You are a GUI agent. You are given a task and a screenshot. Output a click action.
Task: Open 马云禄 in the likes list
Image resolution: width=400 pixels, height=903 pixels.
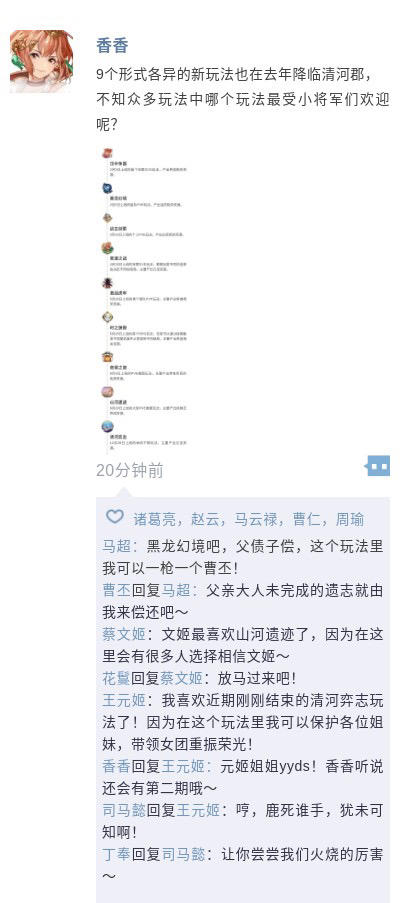tap(256, 519)
